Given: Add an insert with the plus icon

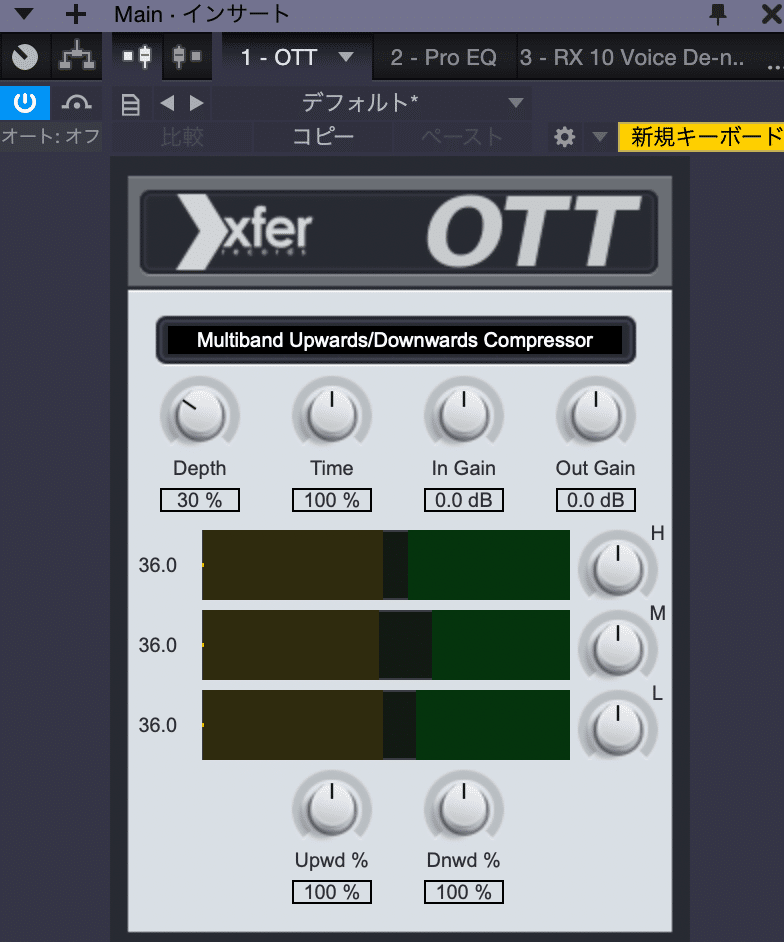Looking at the screenshot, I should [76, 14].
